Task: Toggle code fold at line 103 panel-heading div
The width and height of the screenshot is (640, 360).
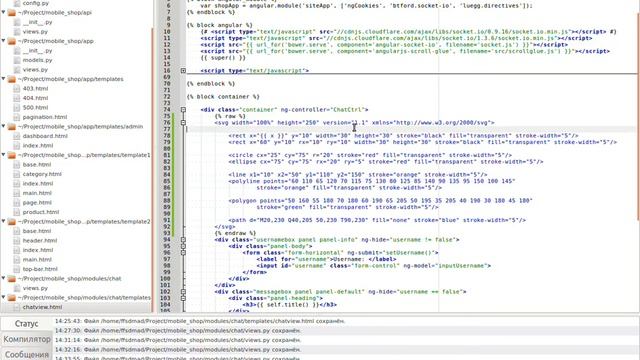Action: point(183,298)
